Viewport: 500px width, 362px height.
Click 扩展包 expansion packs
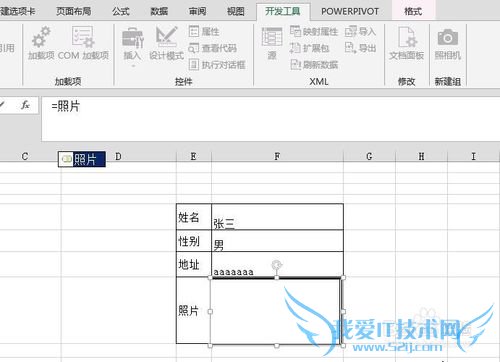point(309,48)
